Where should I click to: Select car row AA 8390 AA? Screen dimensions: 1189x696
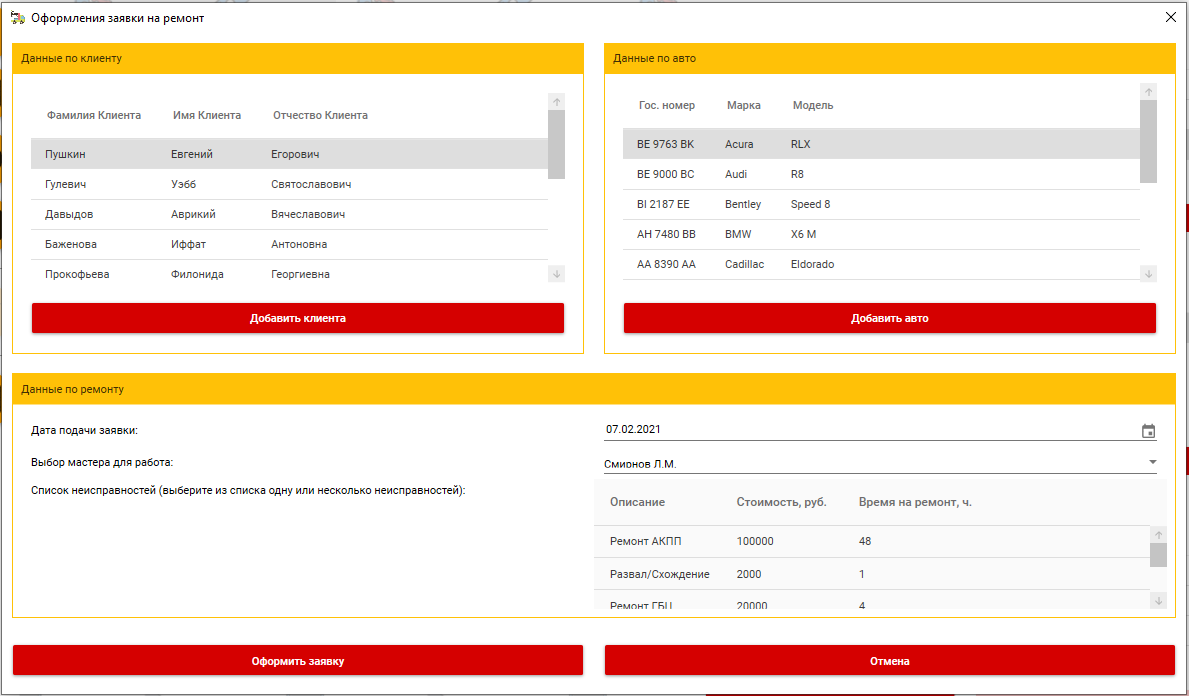point(882,265)
